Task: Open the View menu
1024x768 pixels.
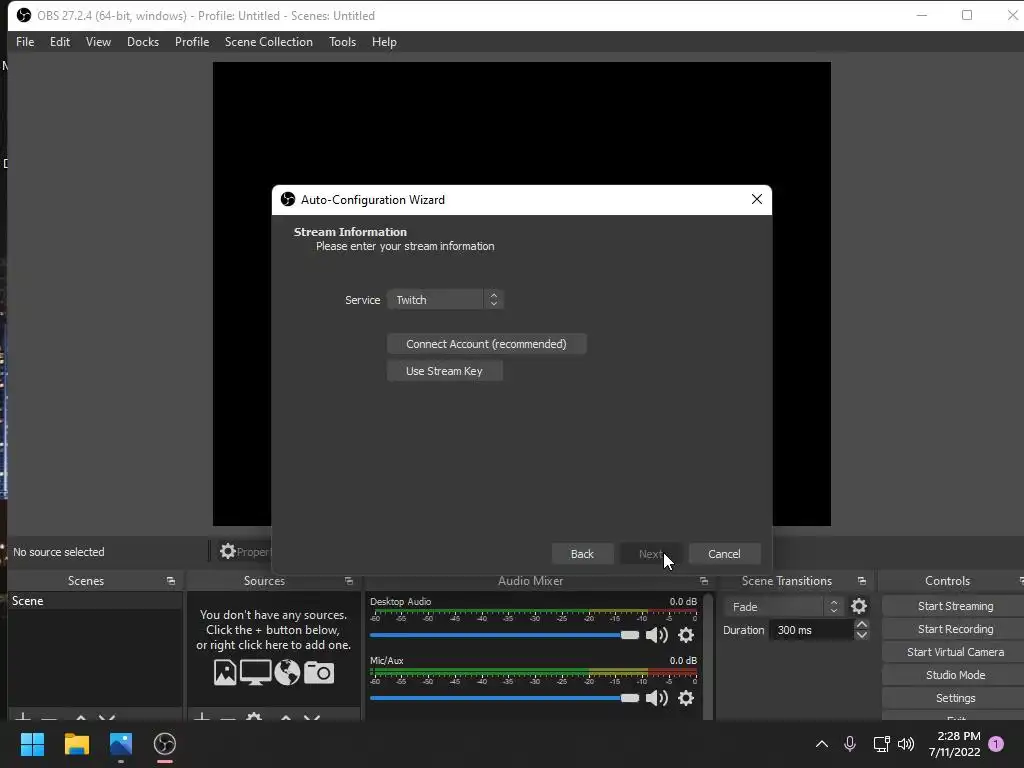Action: (98, 42)
